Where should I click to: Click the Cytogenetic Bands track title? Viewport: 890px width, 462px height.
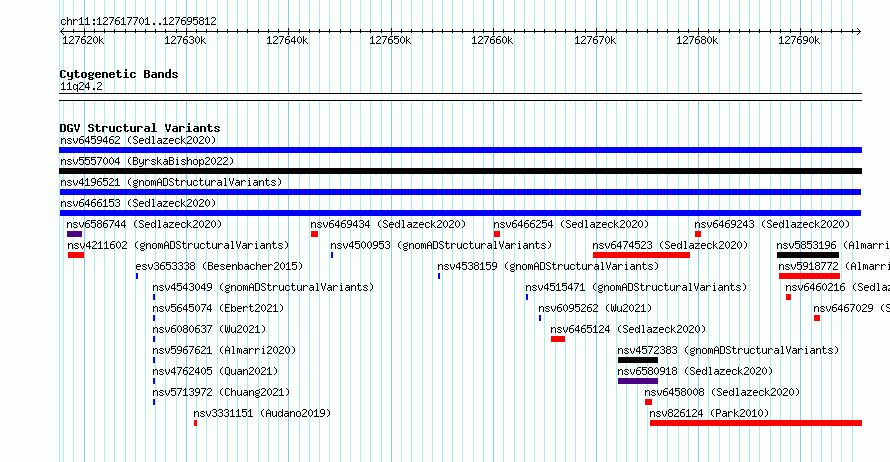point(119,74)
